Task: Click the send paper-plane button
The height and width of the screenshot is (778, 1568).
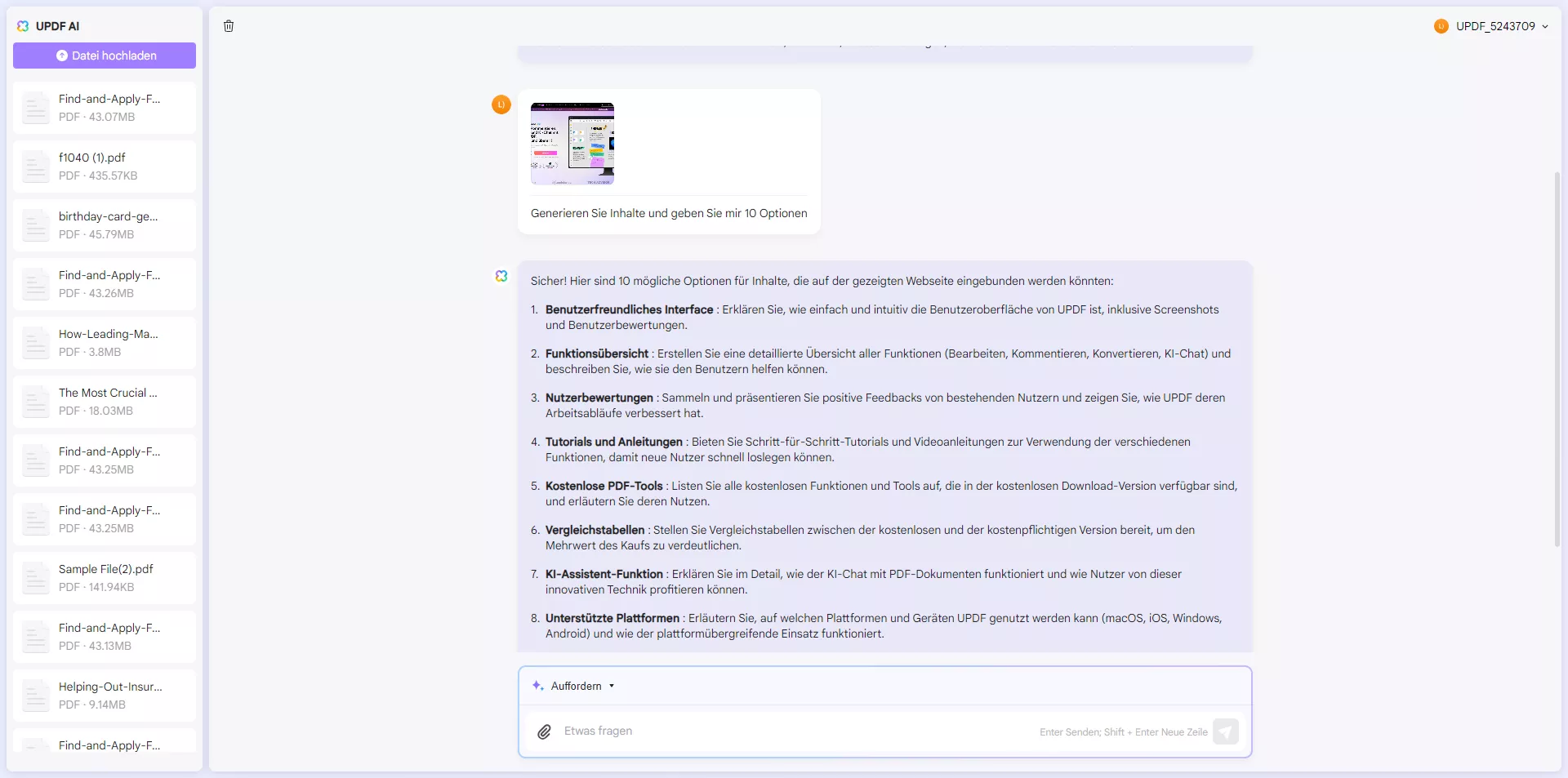Action: pyautogui.click(x=1225, y=731)
